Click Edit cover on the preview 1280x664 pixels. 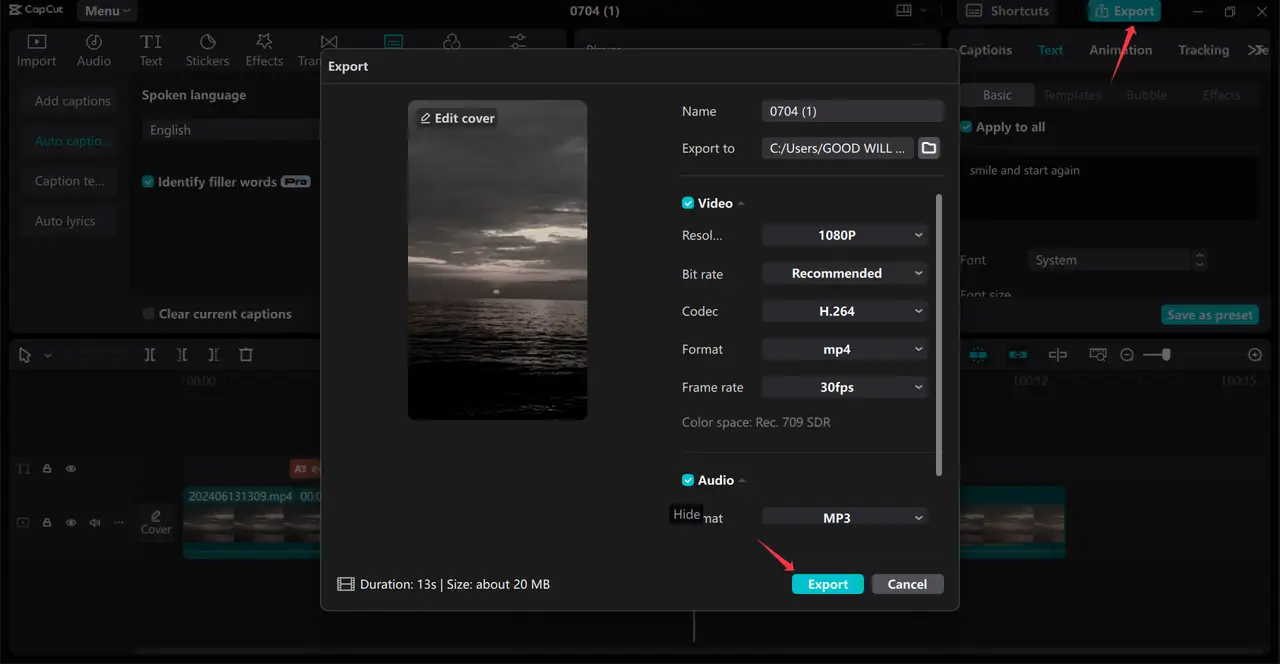(457, 118)
